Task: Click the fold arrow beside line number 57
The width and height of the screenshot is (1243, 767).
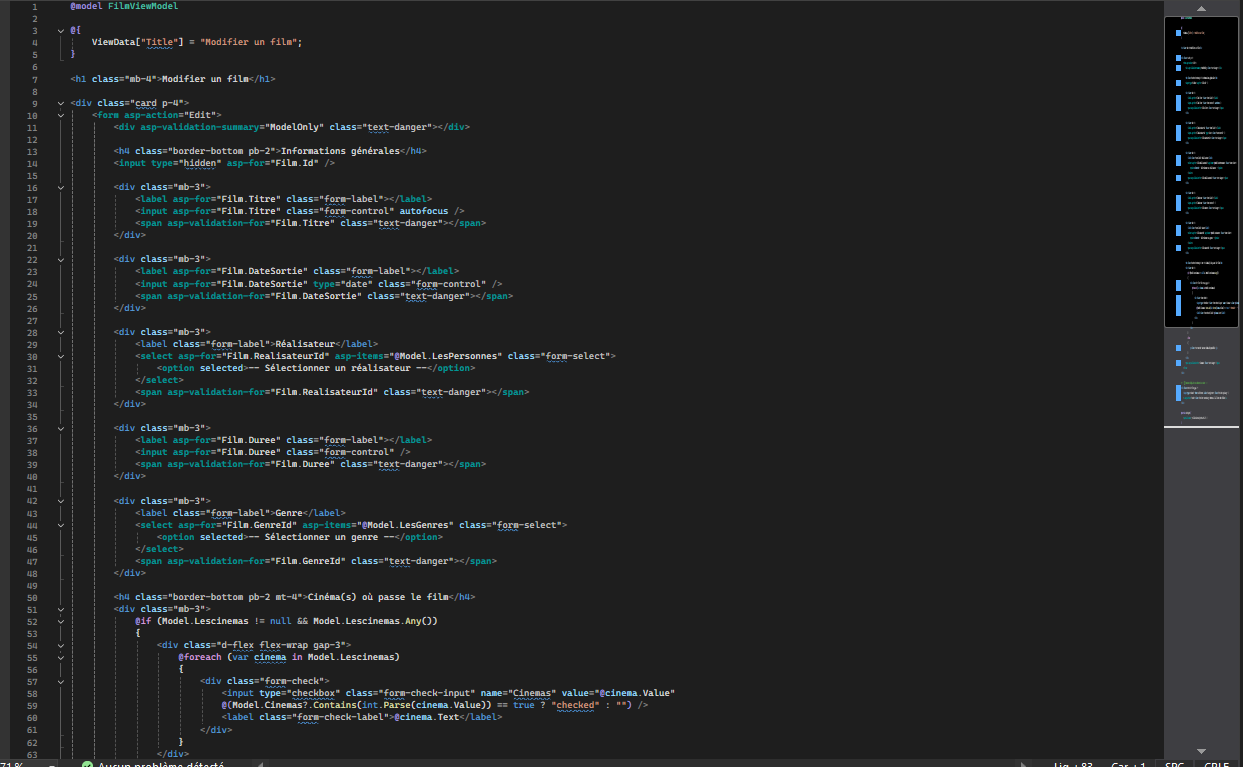Action: tap(61, 680)
